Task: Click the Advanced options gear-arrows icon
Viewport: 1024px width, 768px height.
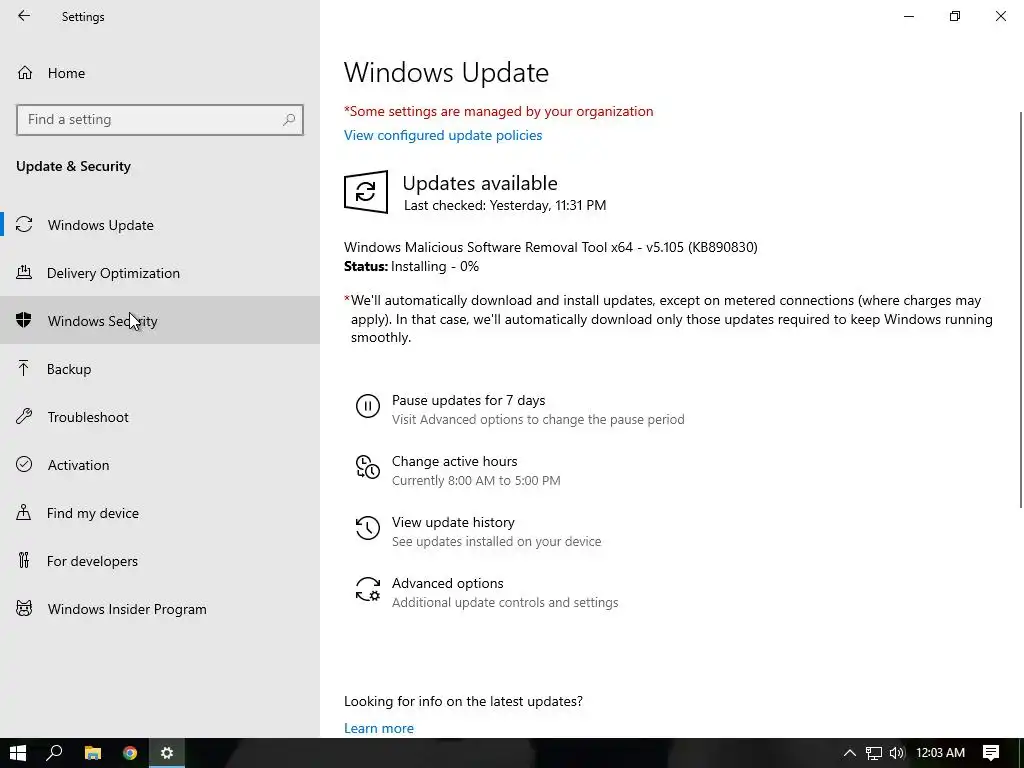Action: [x=368, y=589]
